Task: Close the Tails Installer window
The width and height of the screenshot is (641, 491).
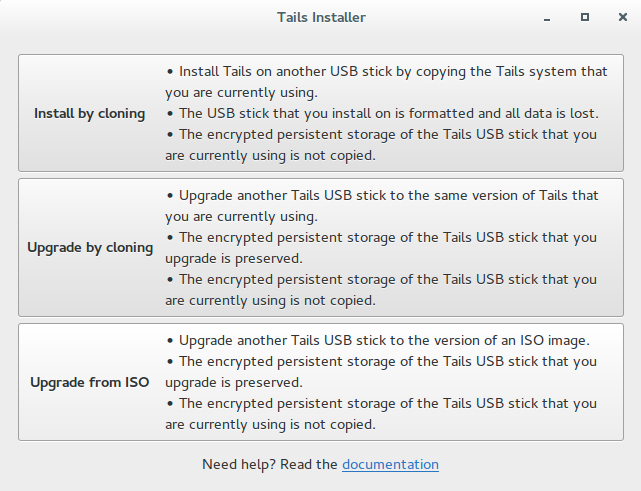Action: 621,17
